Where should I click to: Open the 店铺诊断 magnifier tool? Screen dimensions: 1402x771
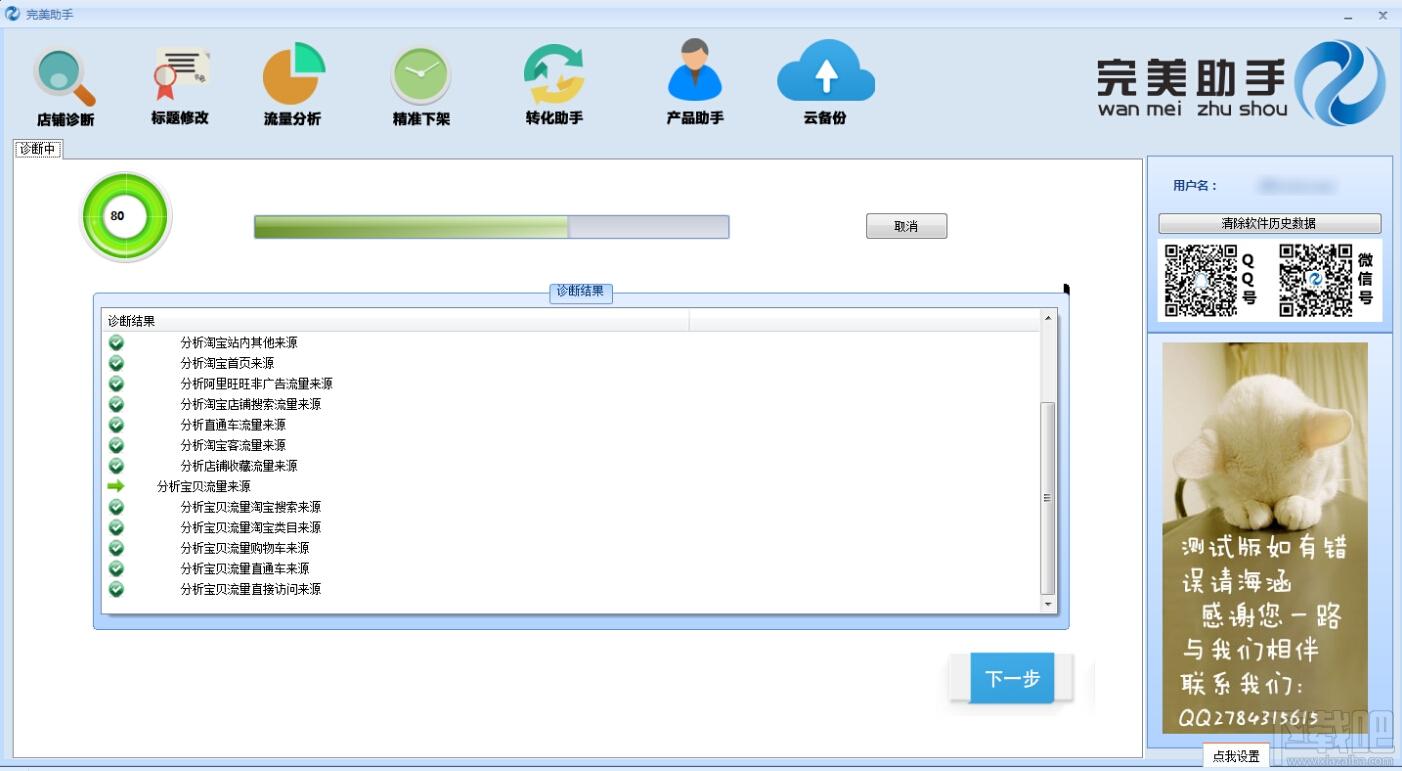[x=65, y=87]
